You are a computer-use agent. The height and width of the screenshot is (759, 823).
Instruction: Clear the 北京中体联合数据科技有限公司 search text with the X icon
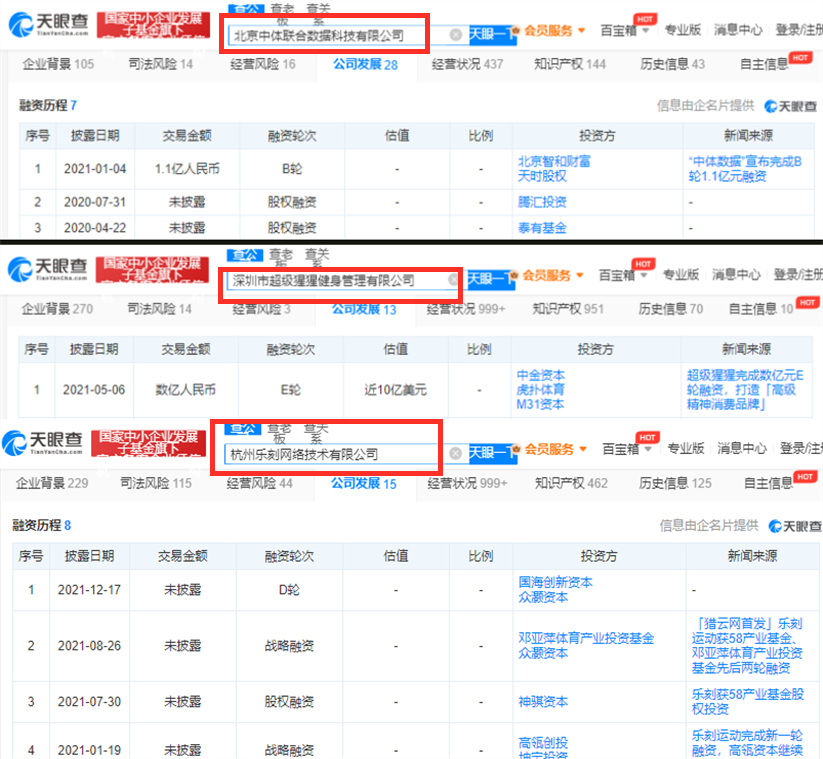(456, 35)
